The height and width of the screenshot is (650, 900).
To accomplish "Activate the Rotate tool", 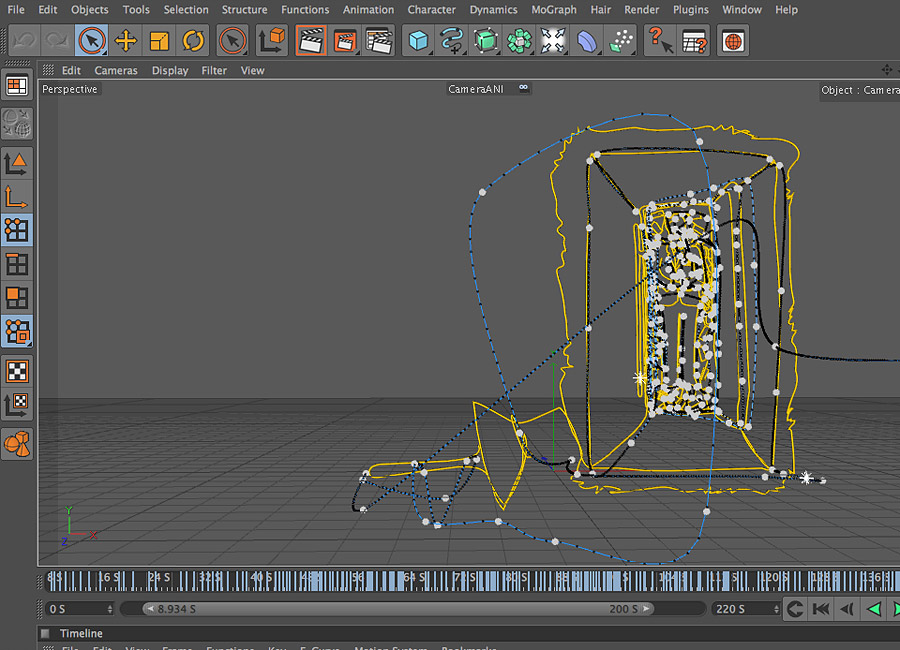I will 193,41.
